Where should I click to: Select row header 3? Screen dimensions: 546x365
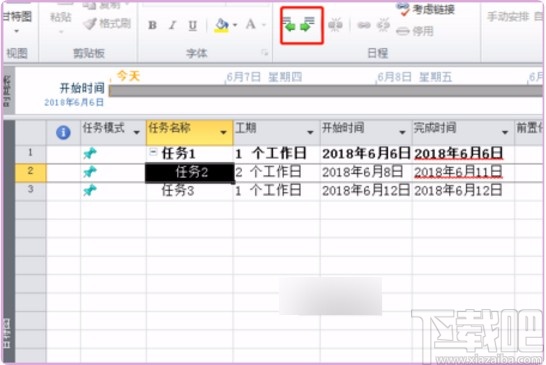click(31, 190)
